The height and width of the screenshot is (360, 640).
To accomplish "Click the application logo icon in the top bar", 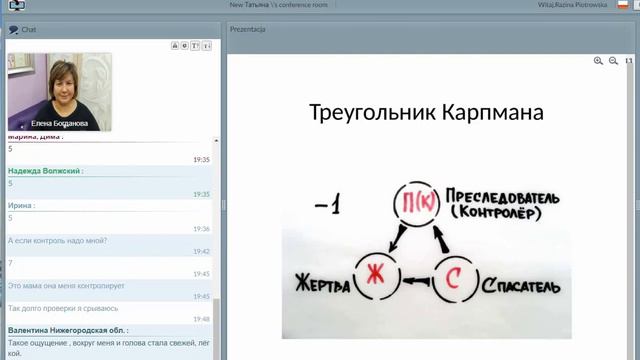I will [17, 5].
